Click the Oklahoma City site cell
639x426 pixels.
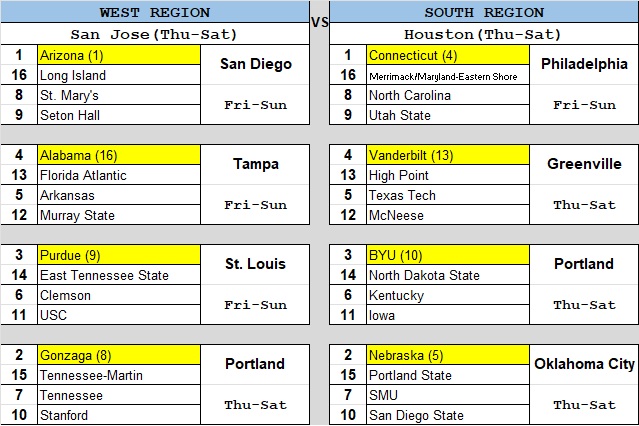tap(584, 364)
